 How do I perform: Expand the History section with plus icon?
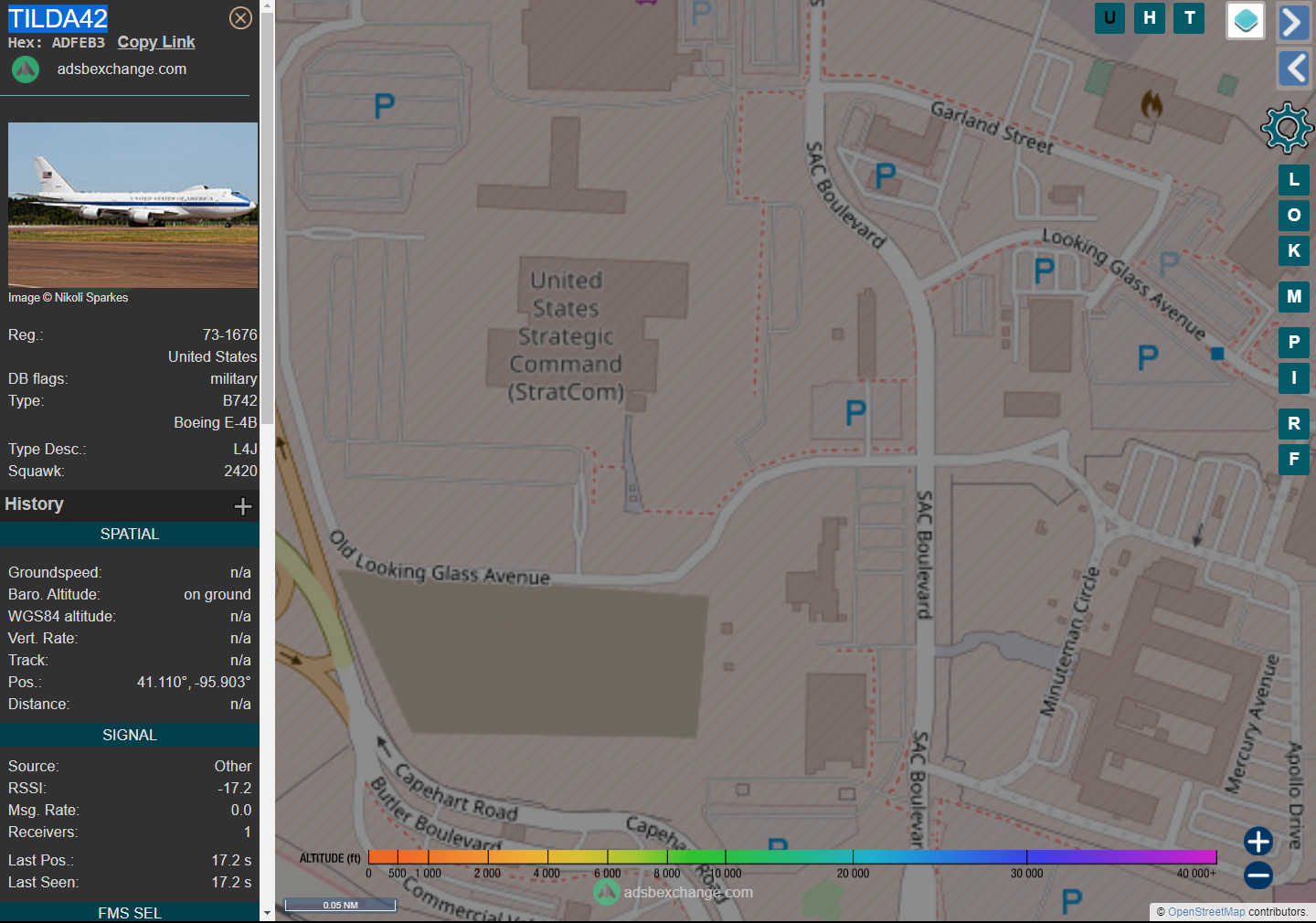(x=243, y=506)
